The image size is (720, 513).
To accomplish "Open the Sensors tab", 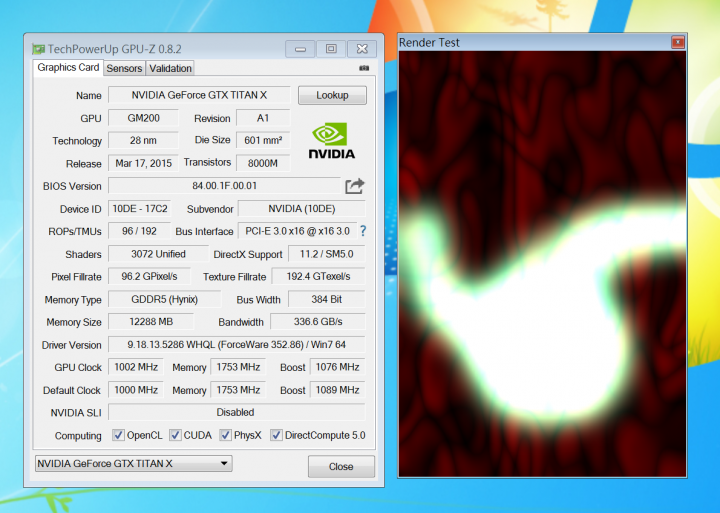I will point(124,68).
